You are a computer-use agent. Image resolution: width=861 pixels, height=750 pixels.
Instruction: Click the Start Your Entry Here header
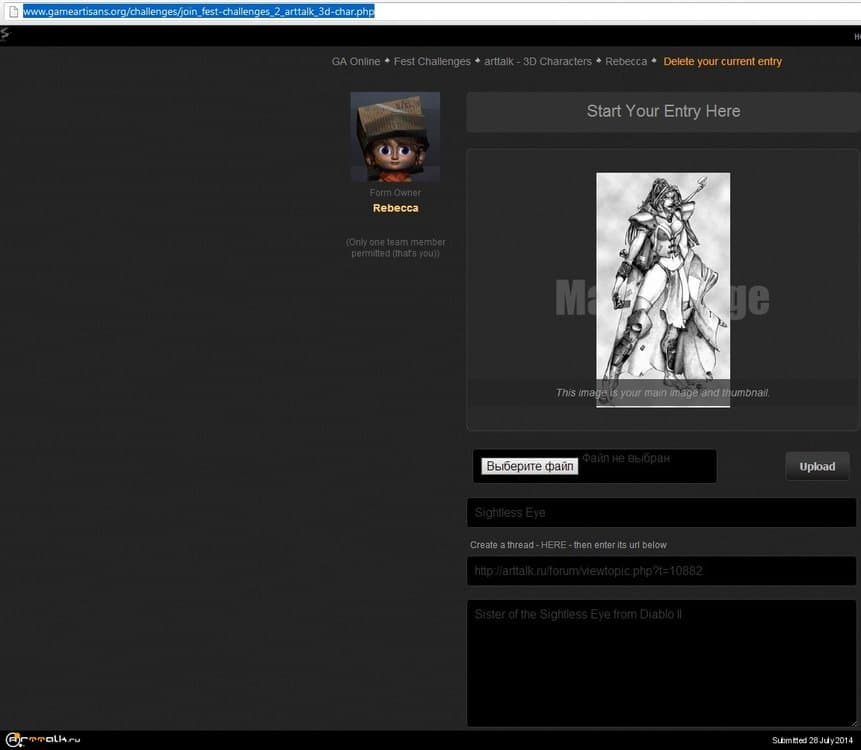[x=663, y=111]
